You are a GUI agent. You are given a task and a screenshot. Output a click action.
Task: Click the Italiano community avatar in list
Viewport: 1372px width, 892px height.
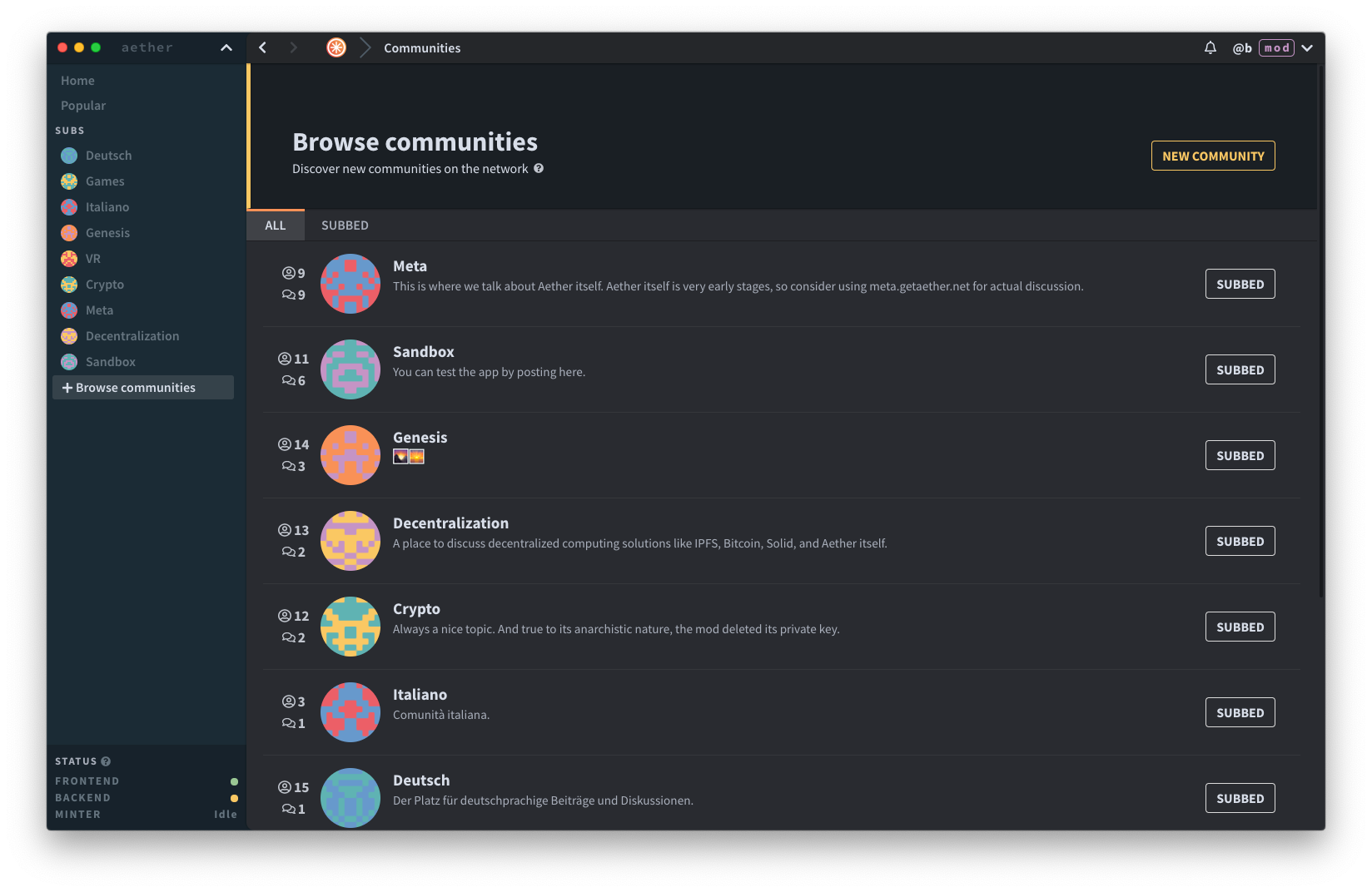(350, 712)
